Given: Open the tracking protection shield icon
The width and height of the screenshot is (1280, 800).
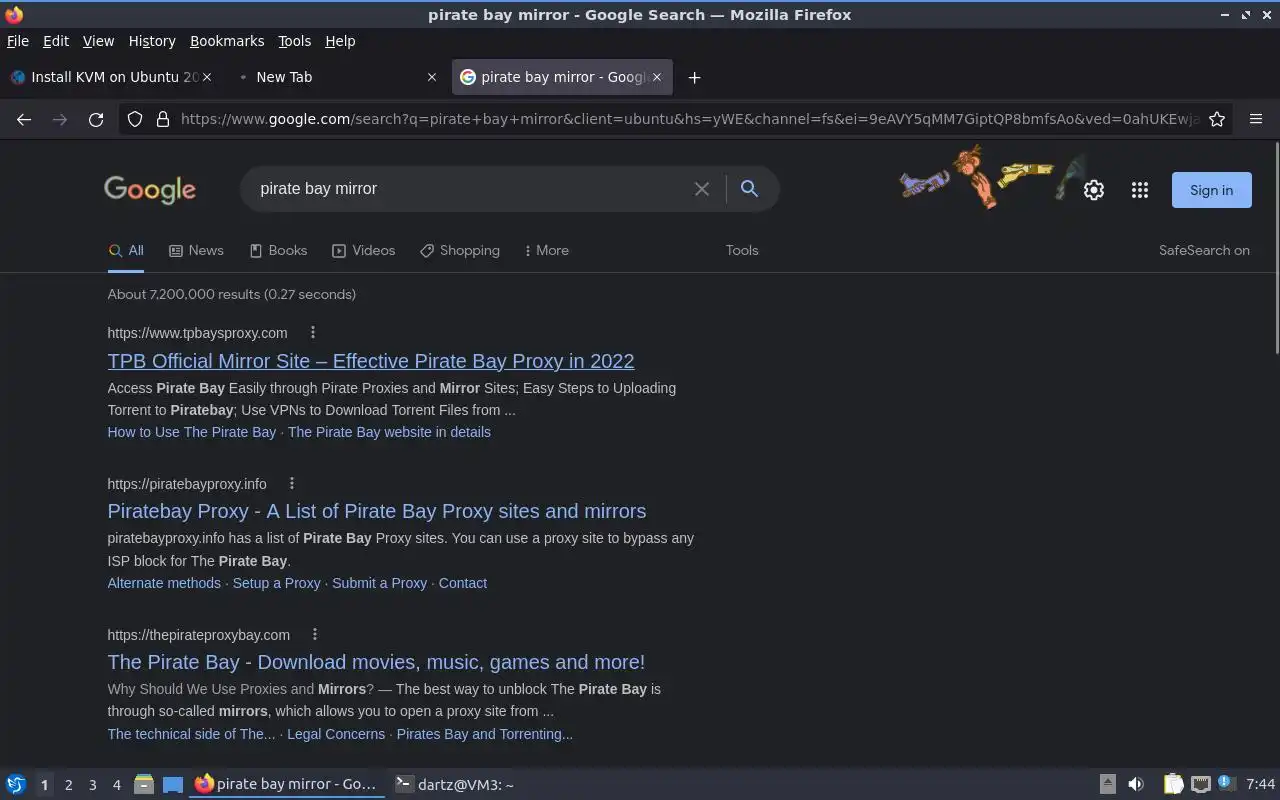Looking at the screenshot, I should (x=135, y=119).
